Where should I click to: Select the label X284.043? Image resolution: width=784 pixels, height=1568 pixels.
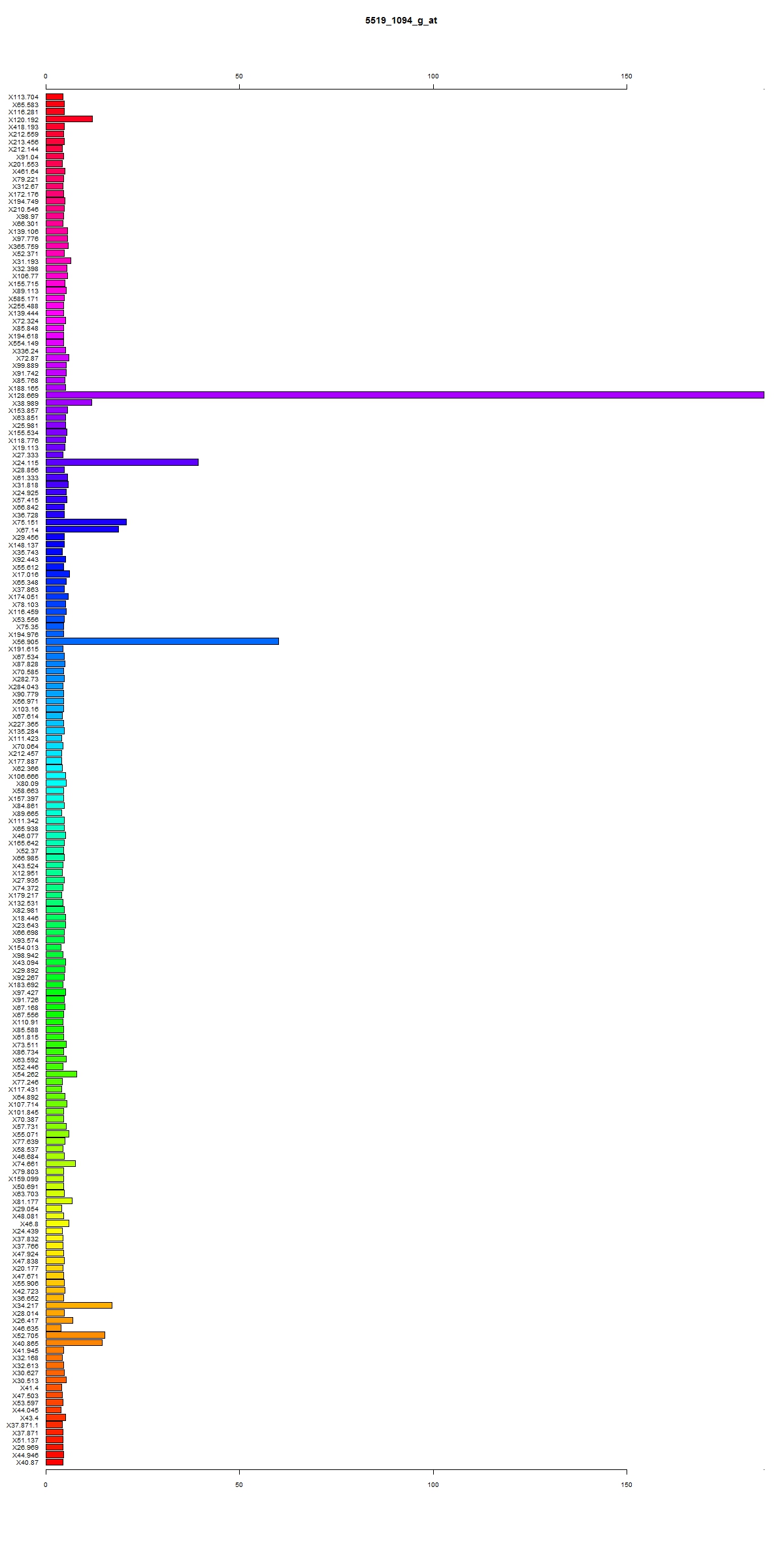click(x=24, y=687)
